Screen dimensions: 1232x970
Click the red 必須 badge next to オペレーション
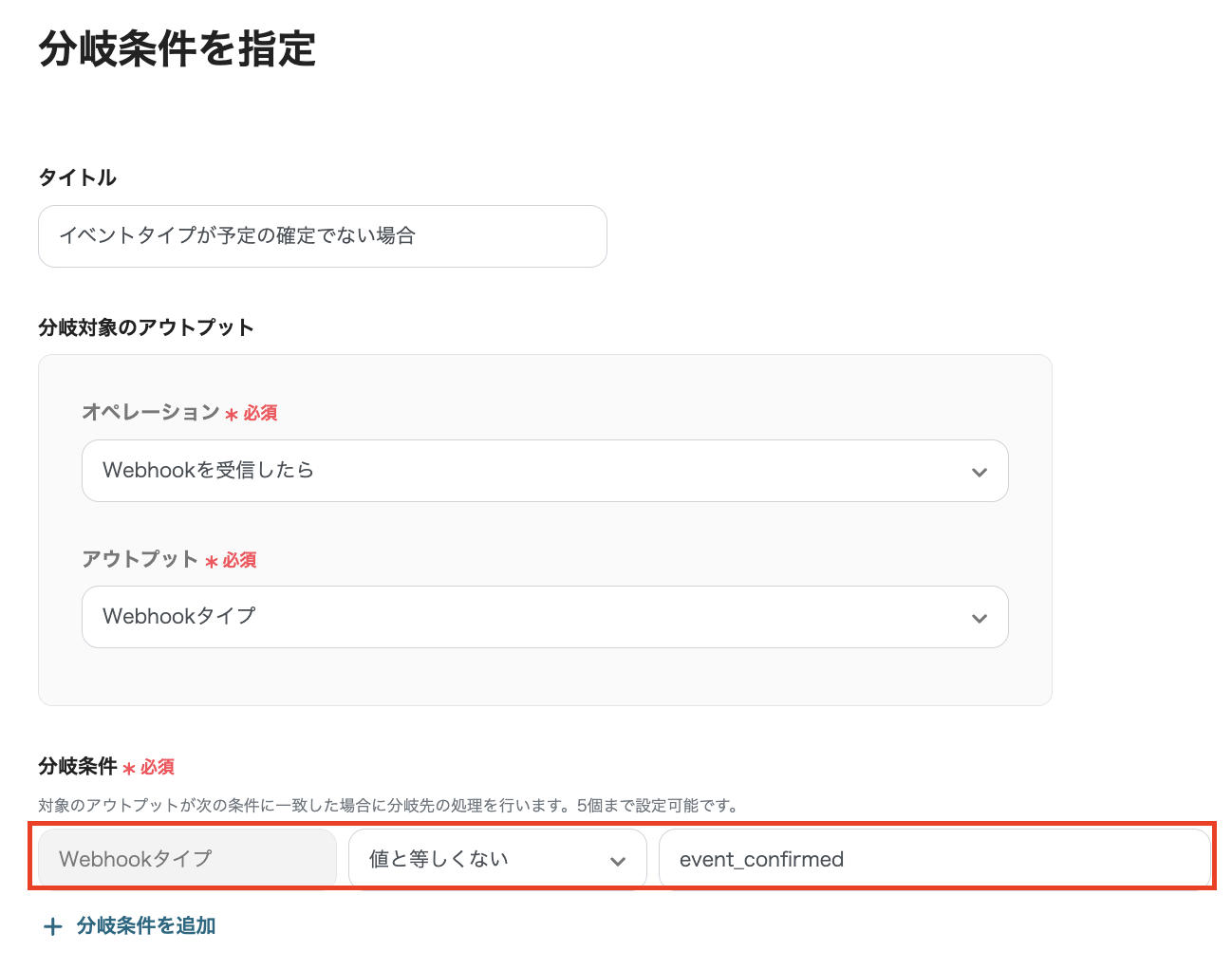(256, 413)
